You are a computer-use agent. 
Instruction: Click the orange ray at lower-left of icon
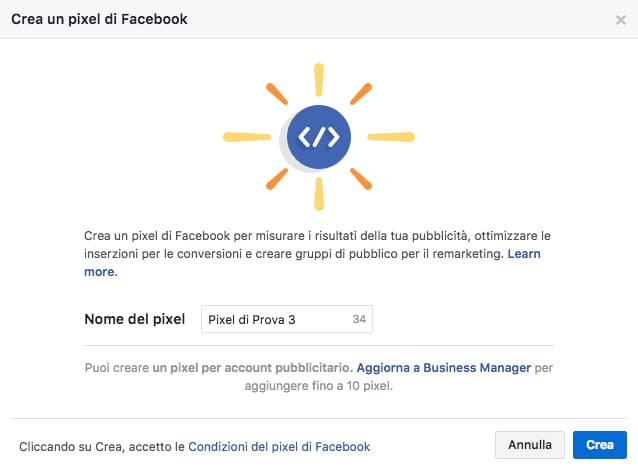tap(277, 179)
